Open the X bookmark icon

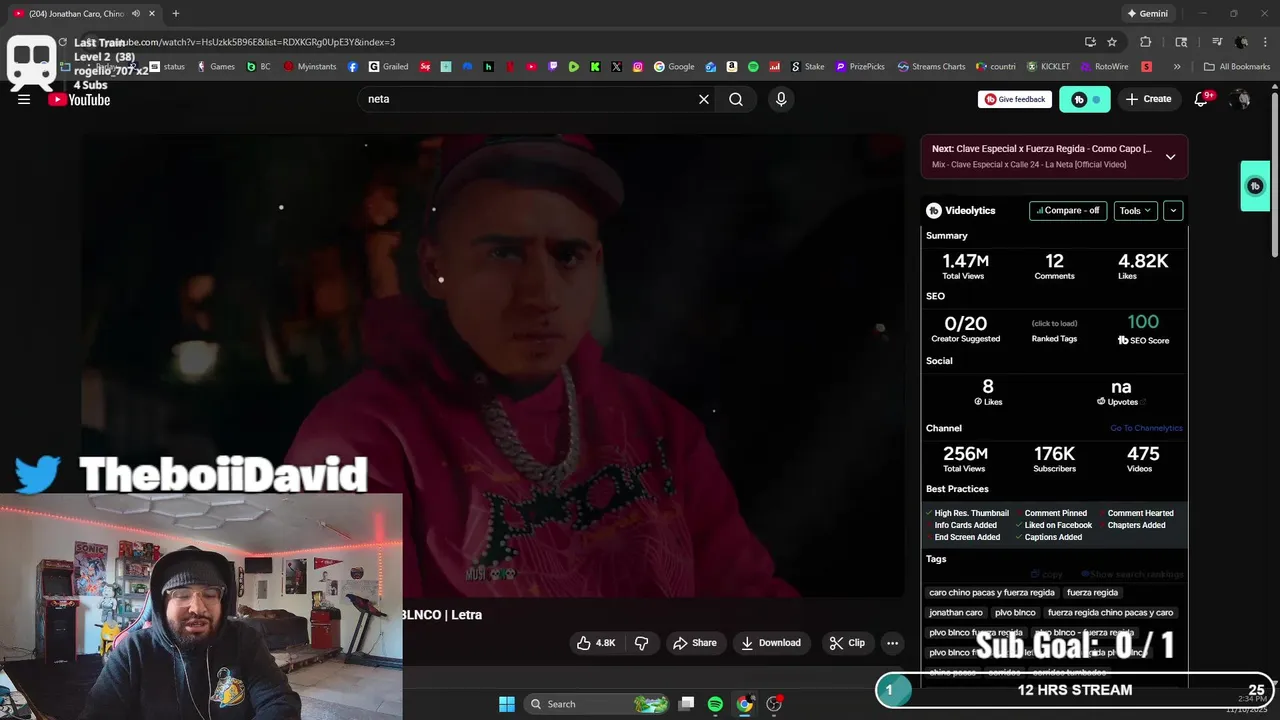tap(616, 67)
